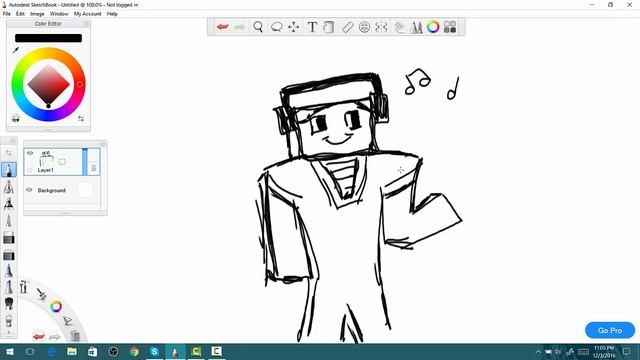Screen dimensions: 640x360
Task: Select the Background layer row
Action: point(62,190)
